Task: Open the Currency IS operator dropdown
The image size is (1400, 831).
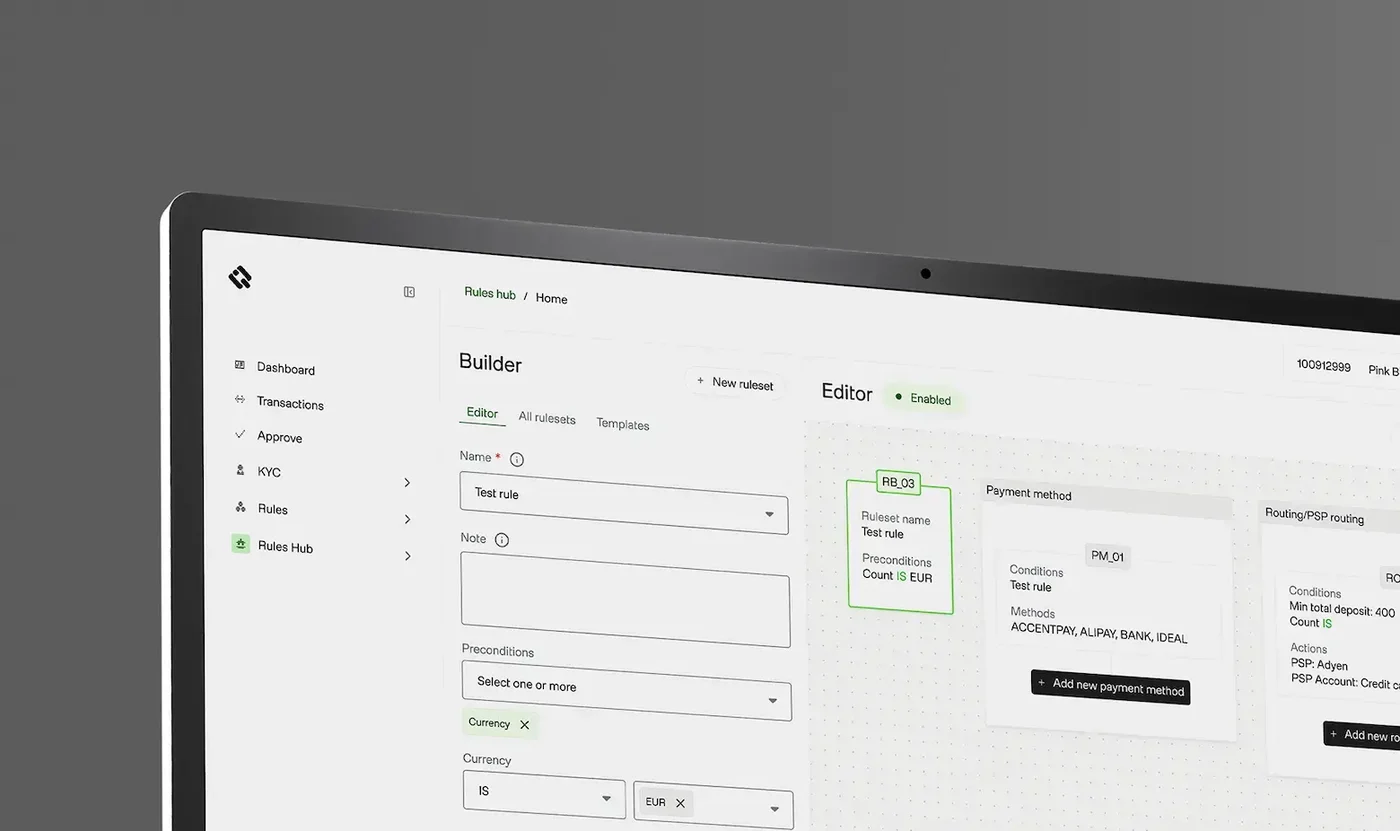Action: tap(544, 795)
